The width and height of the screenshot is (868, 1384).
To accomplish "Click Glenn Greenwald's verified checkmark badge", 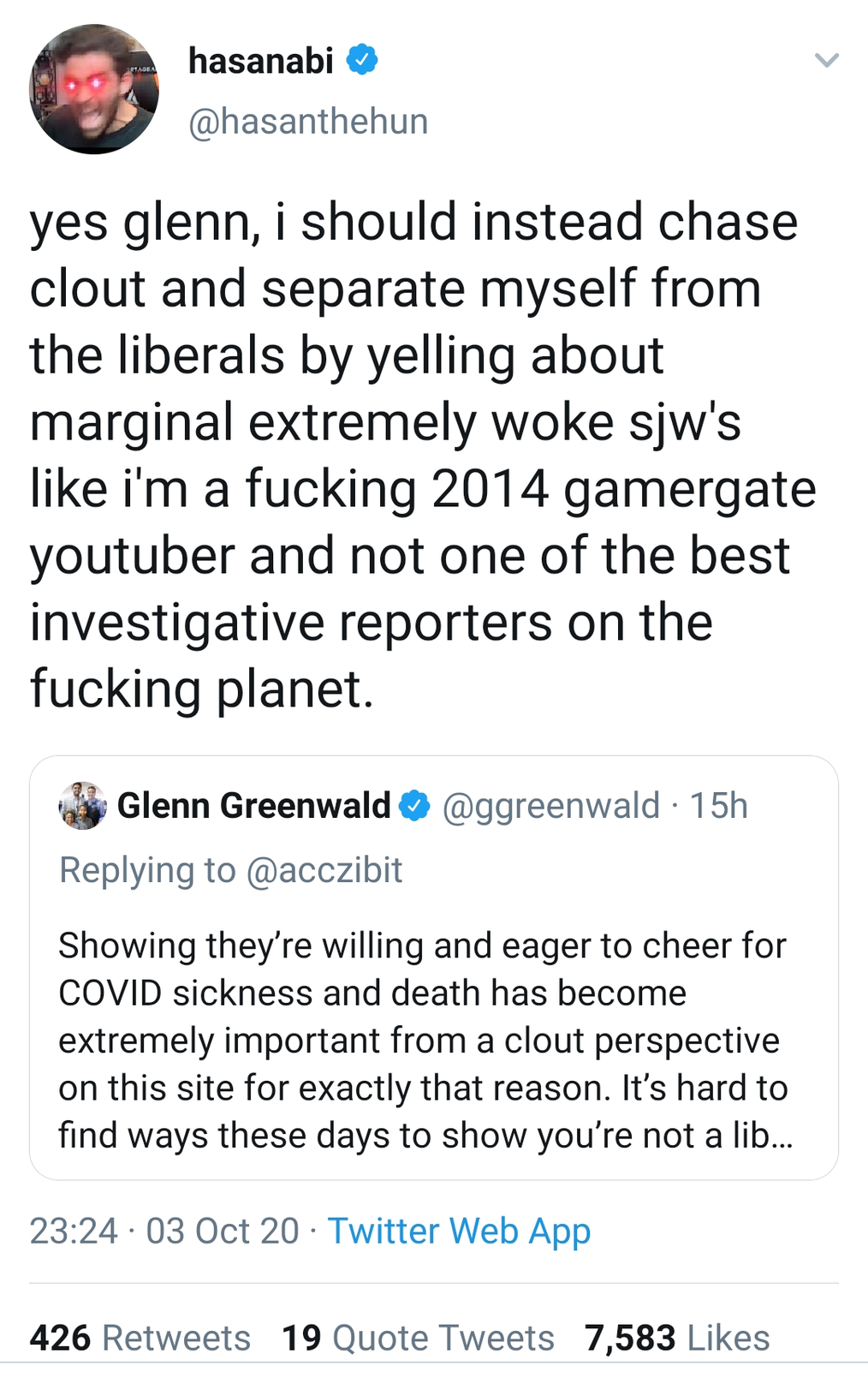I will [416, 806].
